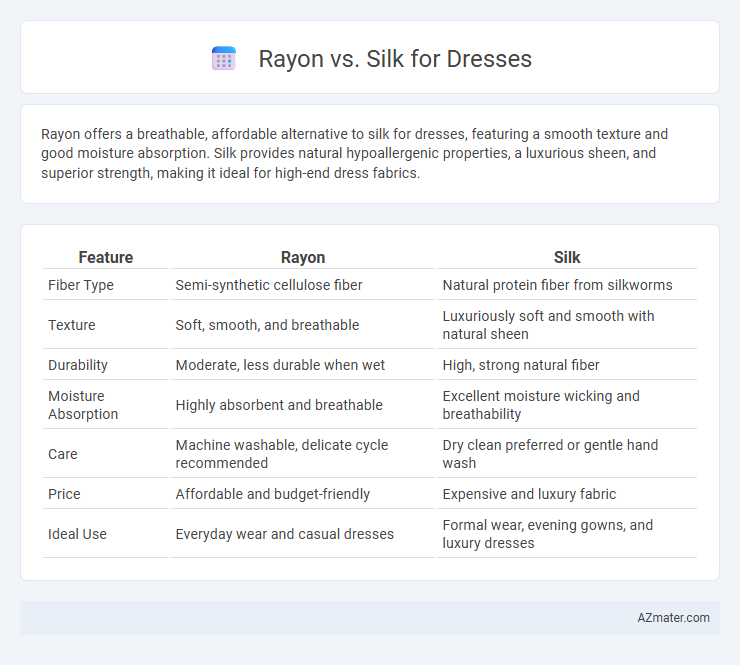Click 'Formal wear, evening gowns, and luxury dresses'
The image size is (740, 665).
(548, 534)
